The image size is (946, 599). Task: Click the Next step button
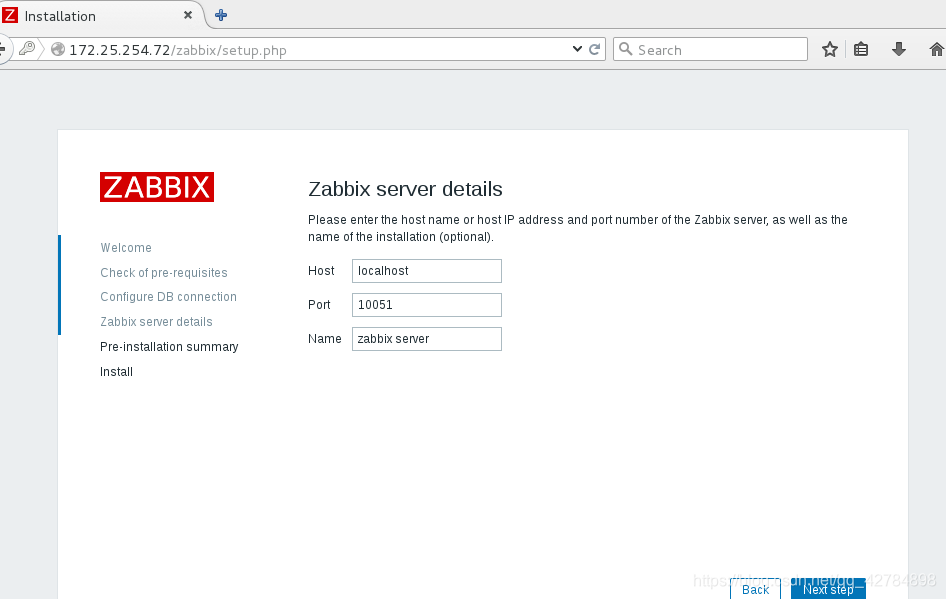828,589
